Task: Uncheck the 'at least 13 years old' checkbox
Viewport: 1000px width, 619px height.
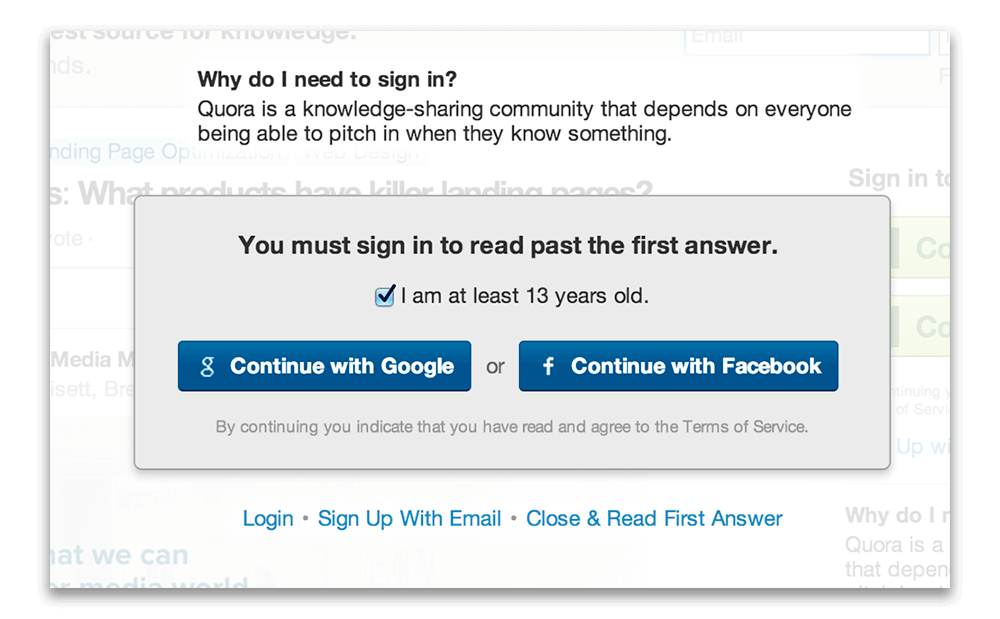Action: point(384,297)
